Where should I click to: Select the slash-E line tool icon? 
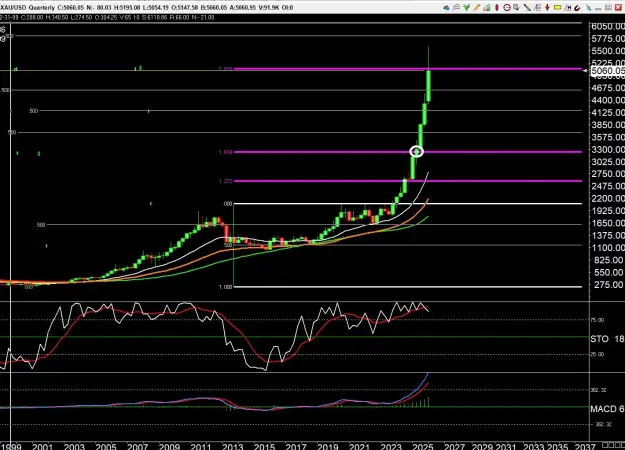tap(537, 8)
